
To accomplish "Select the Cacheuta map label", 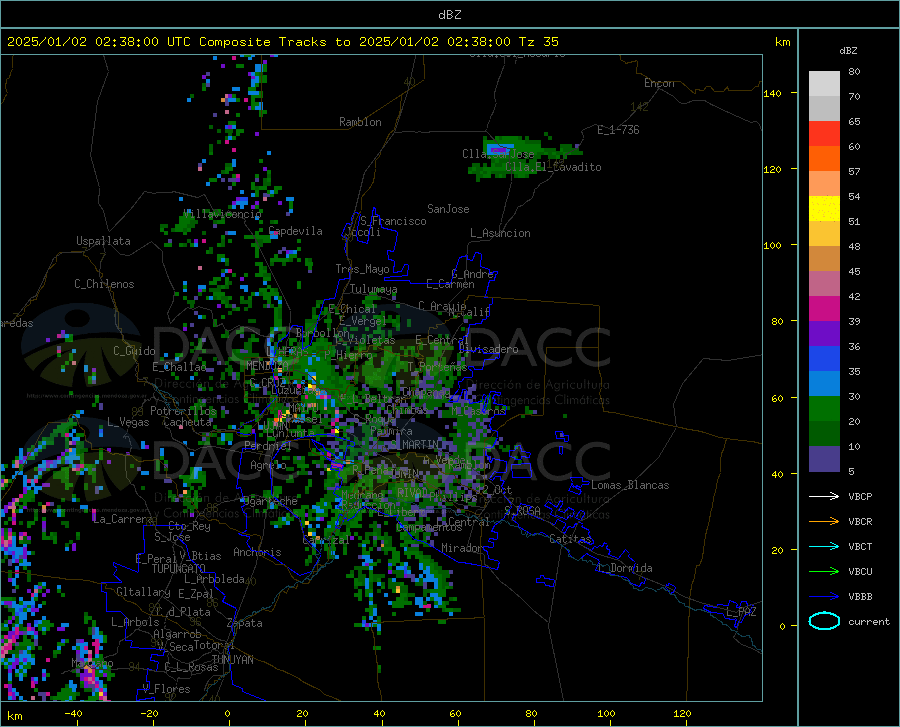I will [187, 422].
